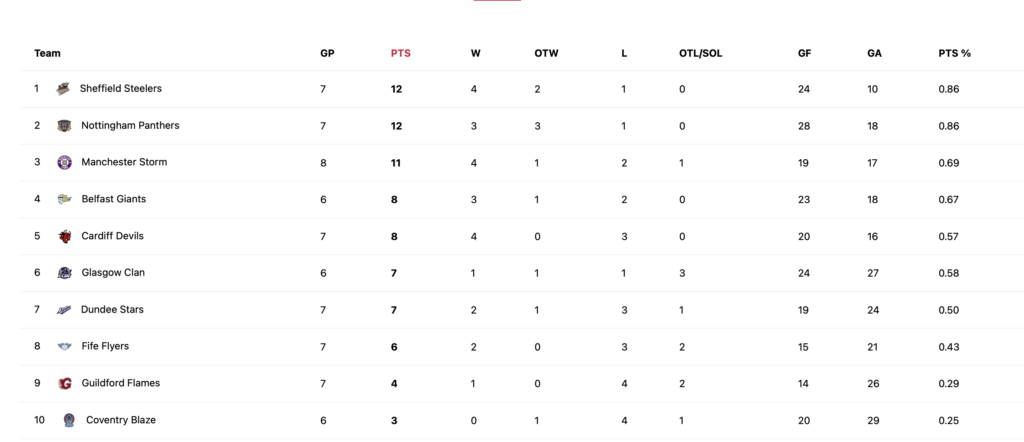Click the Guildford Flames team logo
Image resolution: width=1024 pixels, height=442 pixels.
[x=64, y=383]
